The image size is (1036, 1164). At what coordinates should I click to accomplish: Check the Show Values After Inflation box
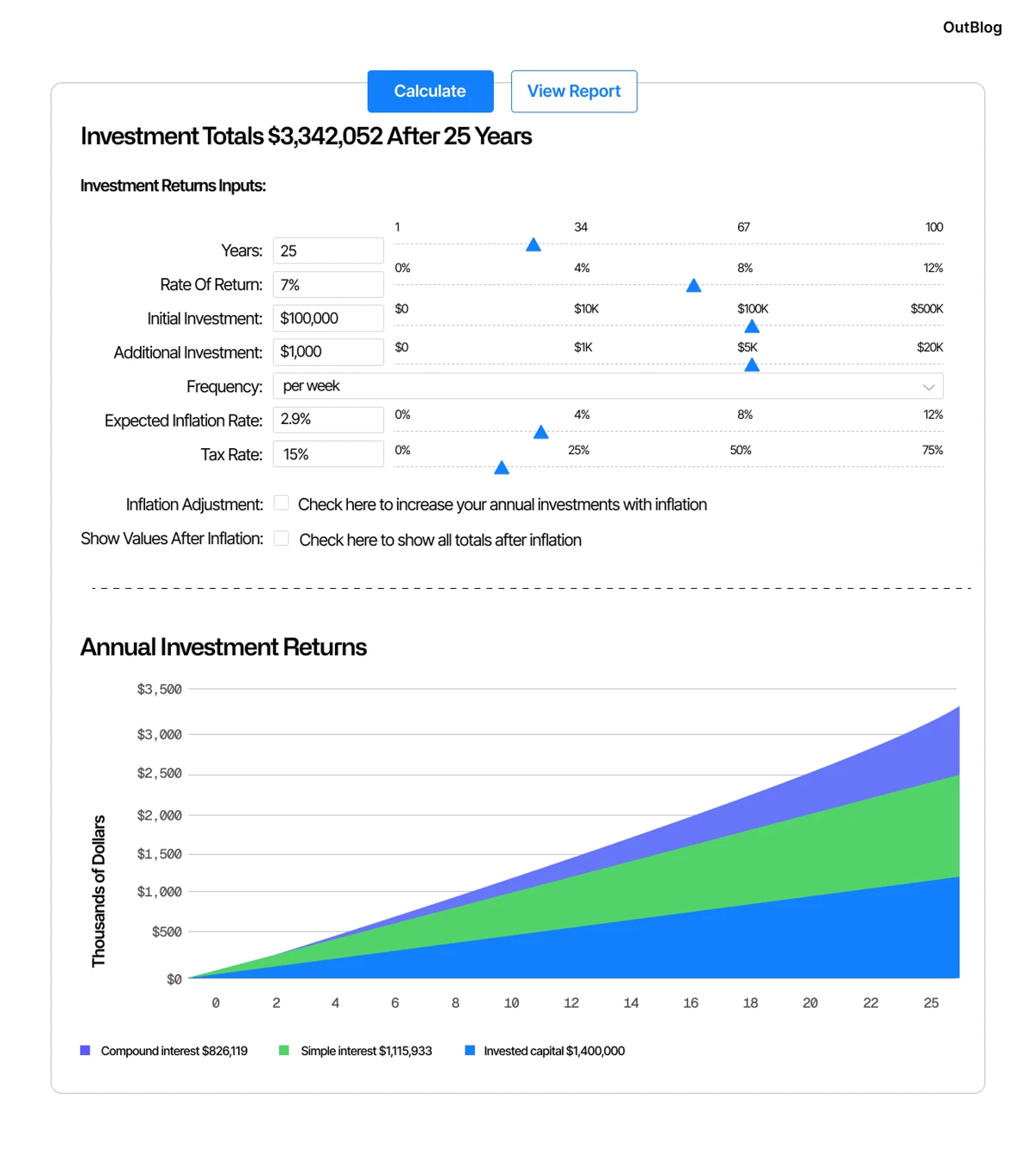(x=281, y=539)
